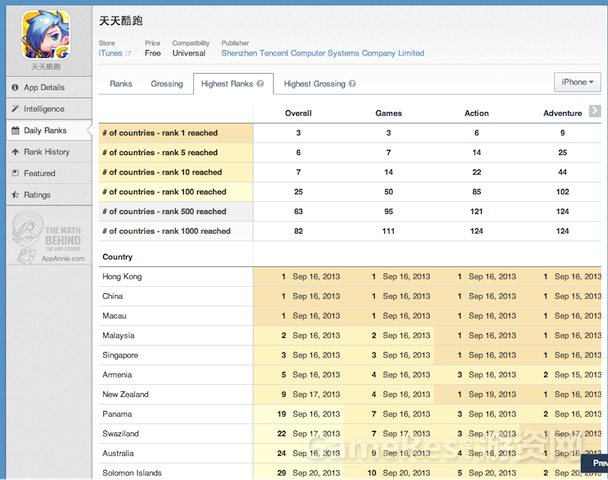608x480 pixels.
Task: Follow the iTunes store link
Action: [x=111, y=53]
